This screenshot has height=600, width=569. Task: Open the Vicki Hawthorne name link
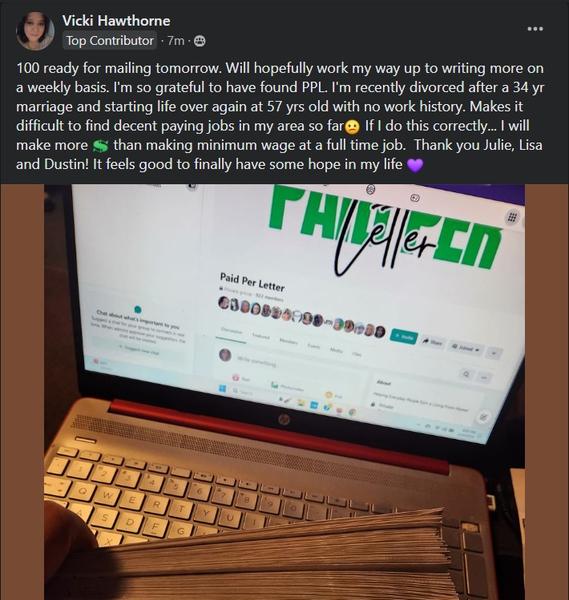[x=116, y=21]
